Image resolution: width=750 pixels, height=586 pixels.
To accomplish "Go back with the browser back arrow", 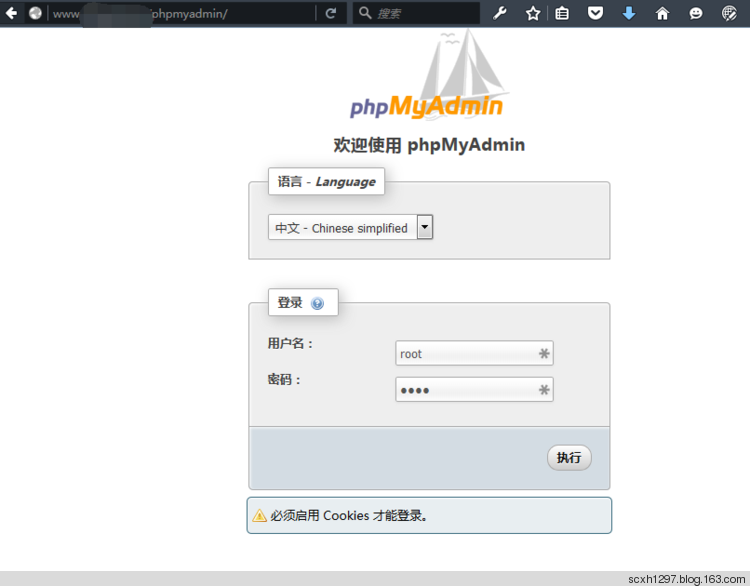I will point(11,13).
